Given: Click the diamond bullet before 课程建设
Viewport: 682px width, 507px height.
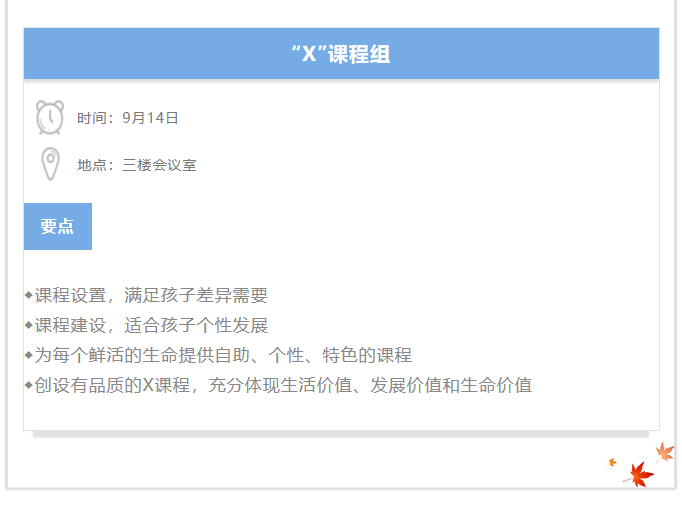Looking at the screenshot, I should pos(28,325).
